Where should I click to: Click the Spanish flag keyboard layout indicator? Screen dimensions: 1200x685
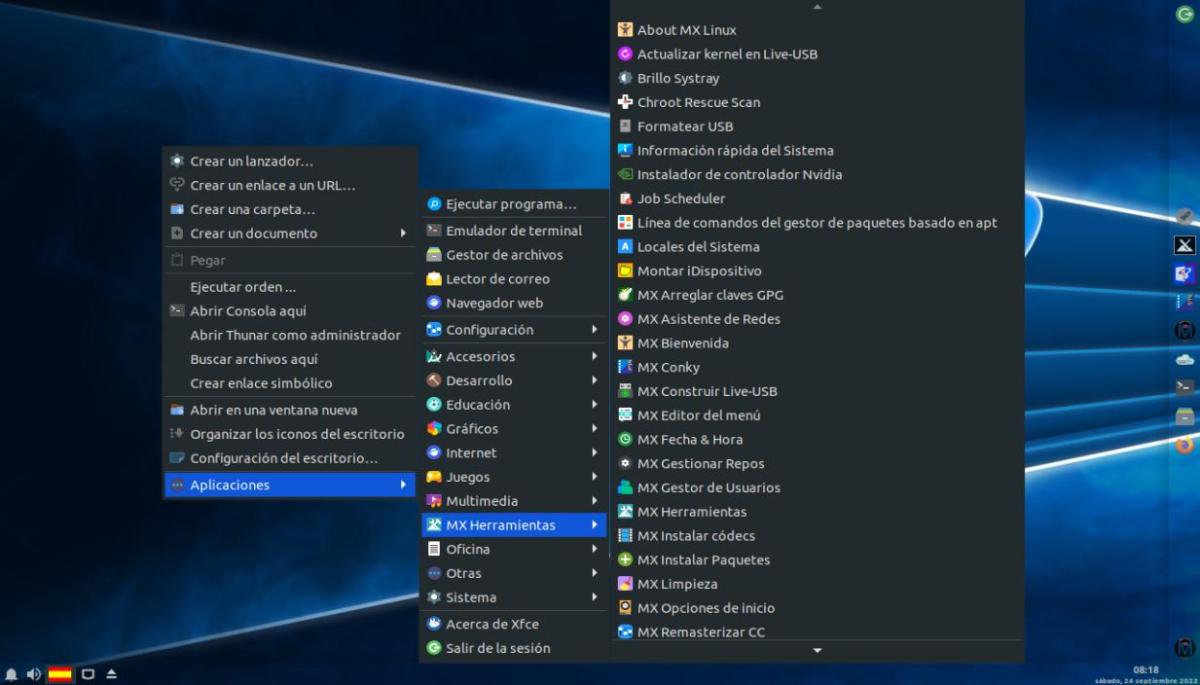[60, 674]
